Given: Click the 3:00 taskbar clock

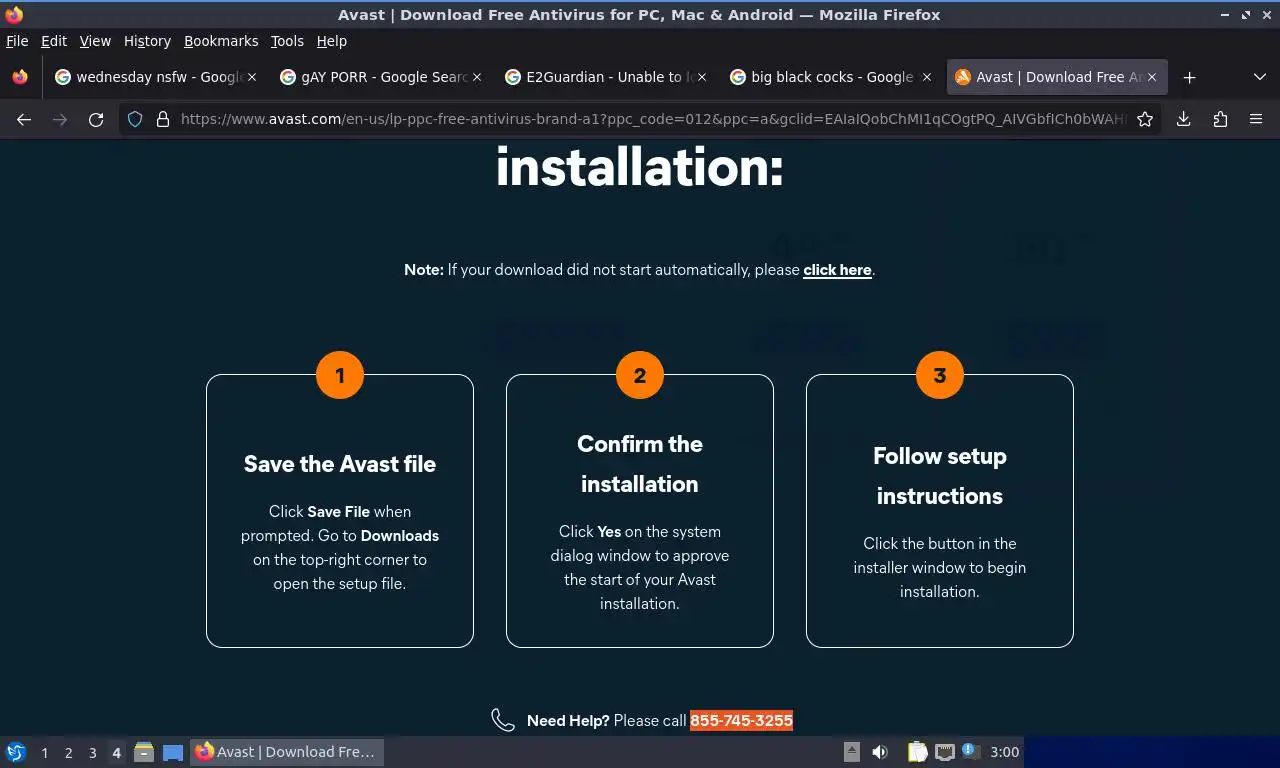Looking at the screenshot, I should (1004, 752).
